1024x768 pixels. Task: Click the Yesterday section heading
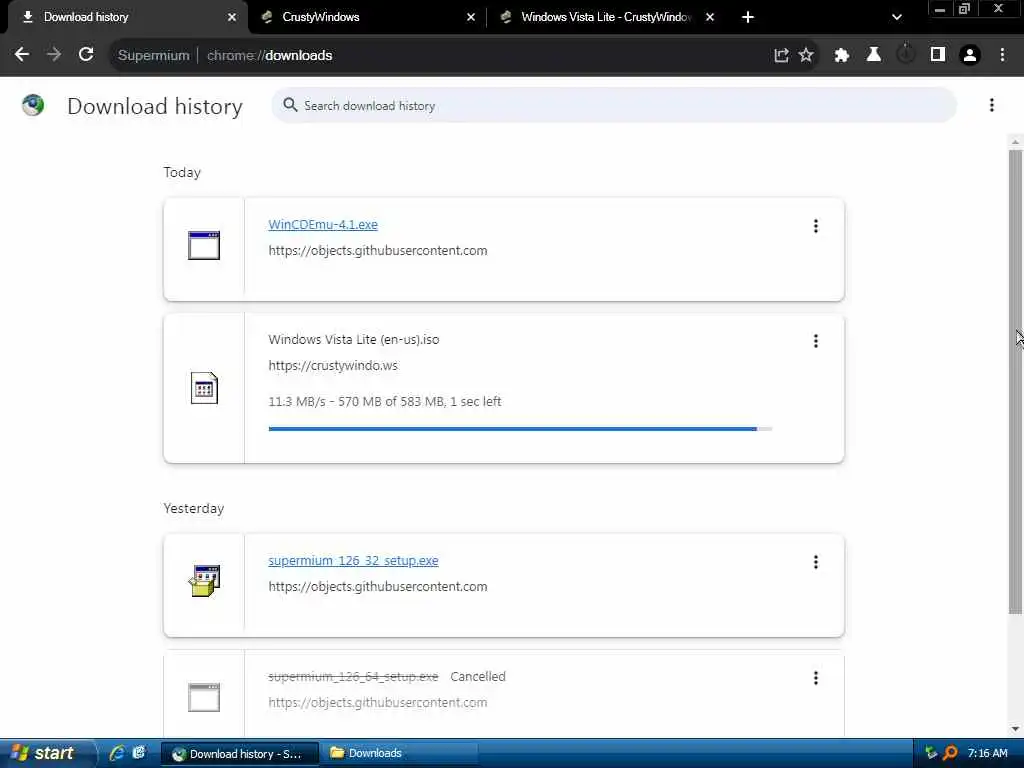tap(193, 508)
